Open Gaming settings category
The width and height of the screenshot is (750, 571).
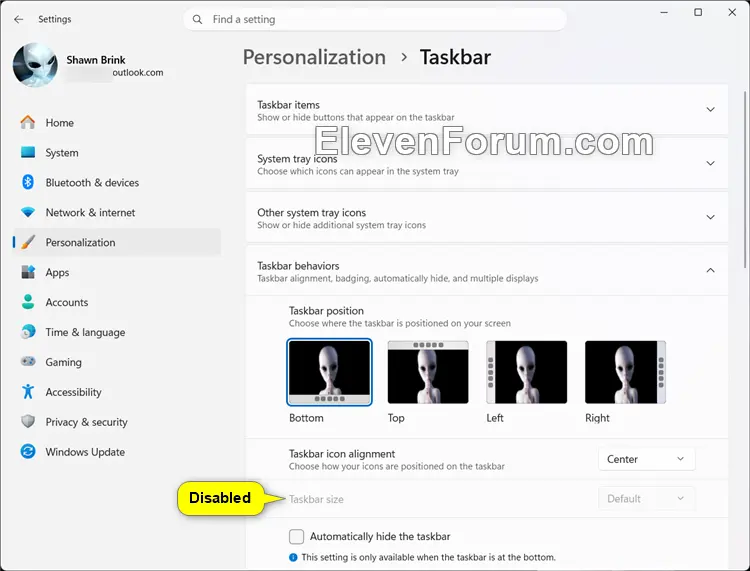click(117, 362)
